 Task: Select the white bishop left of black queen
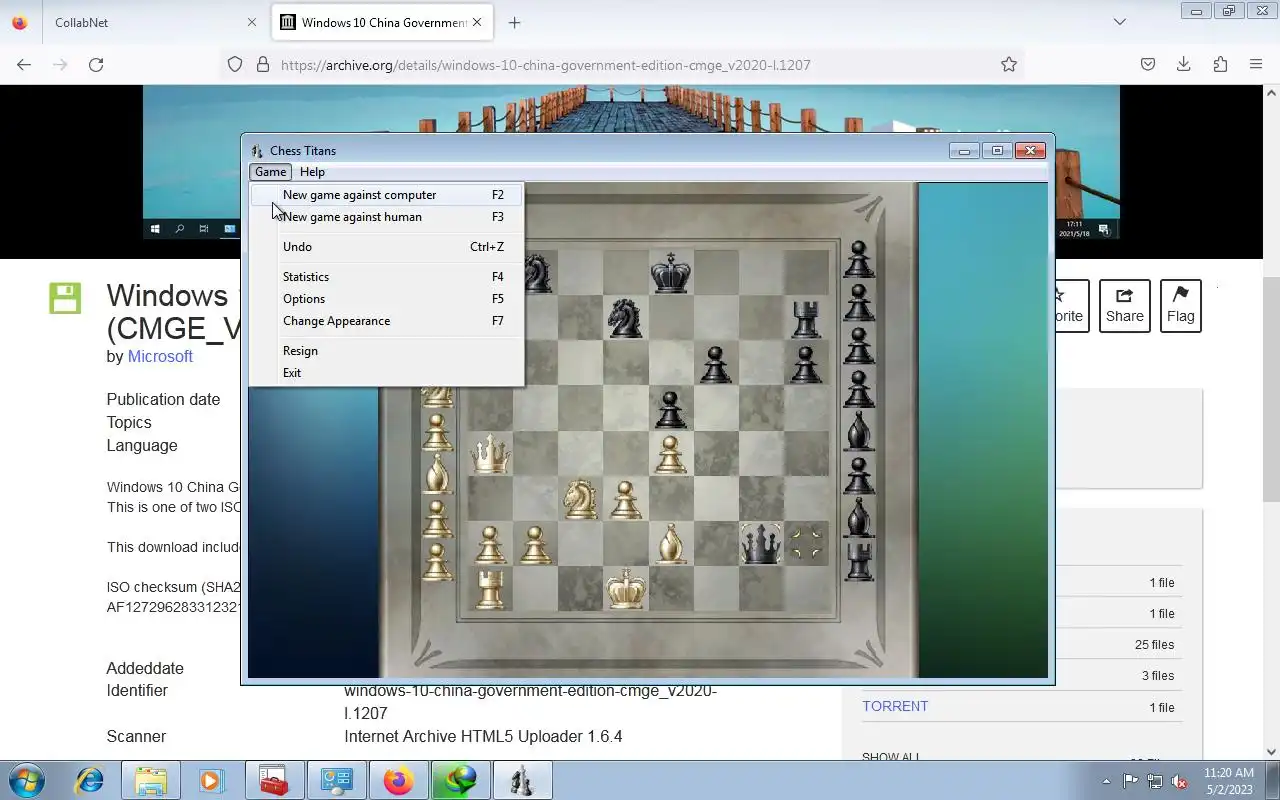[x=671, y=544]
